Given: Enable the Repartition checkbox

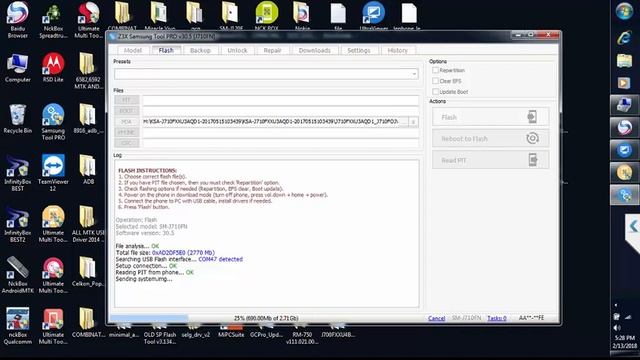Looking at the screenshot, I should (436, 70).
